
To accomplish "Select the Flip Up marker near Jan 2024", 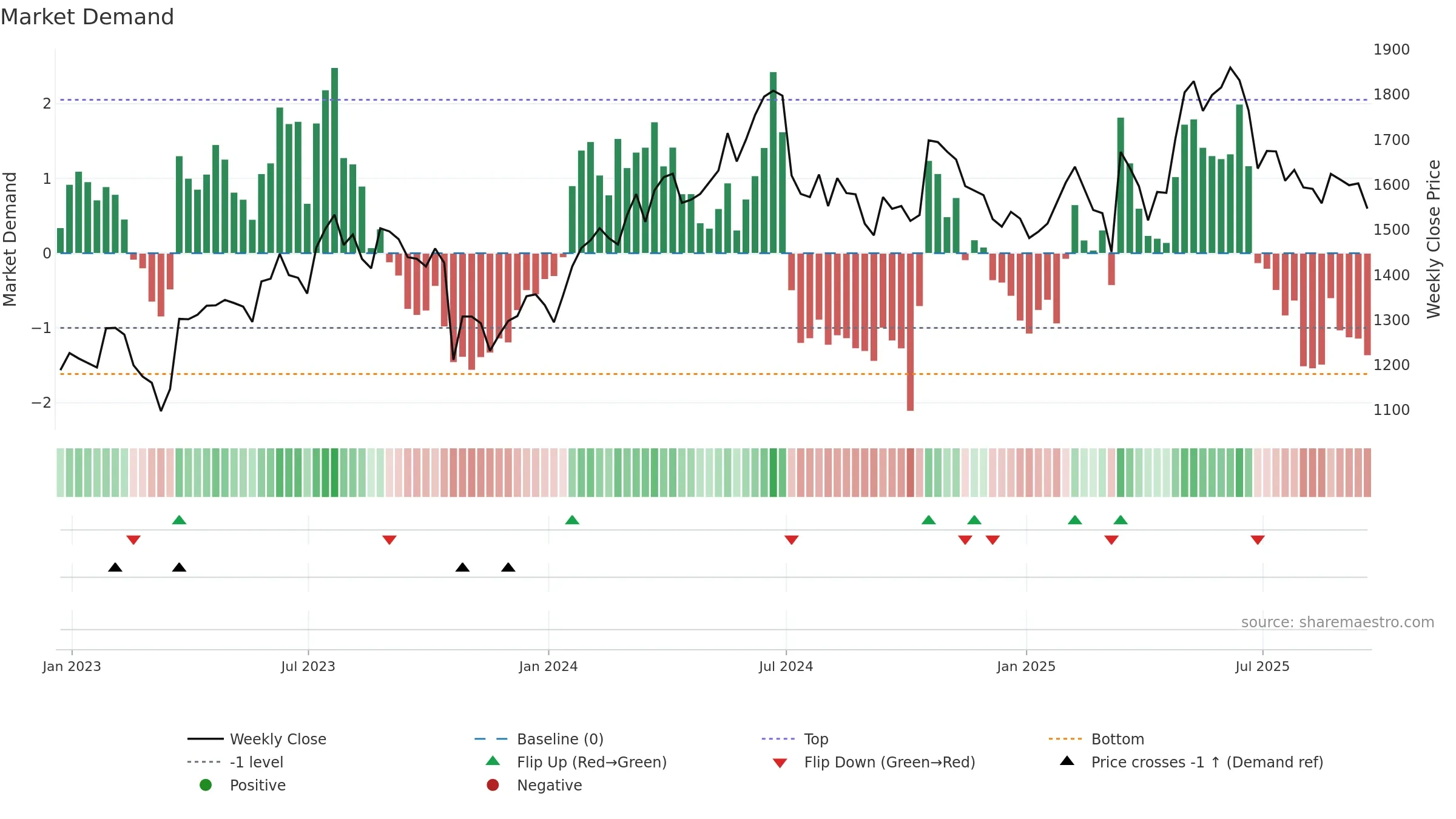I will pos(572,520).
